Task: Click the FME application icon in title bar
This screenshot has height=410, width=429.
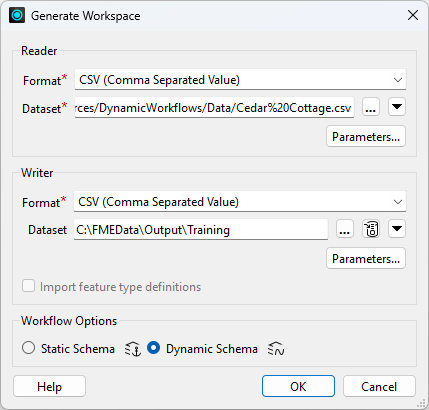Action: pyautogui.click(x=17, y=15)
